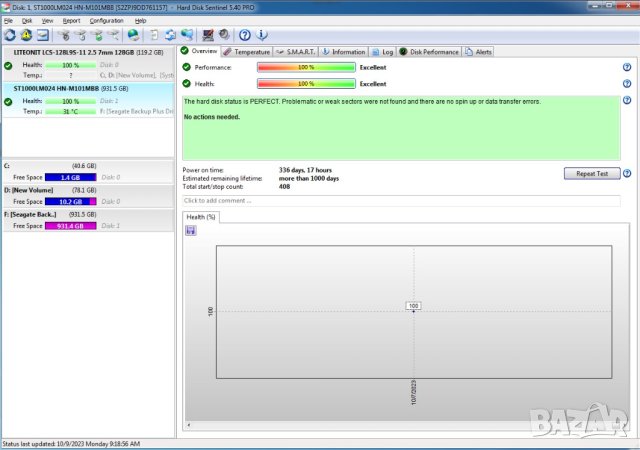The image size is (640, 450).
Task: Select the Alerts tab
Action: pos(478,51)
